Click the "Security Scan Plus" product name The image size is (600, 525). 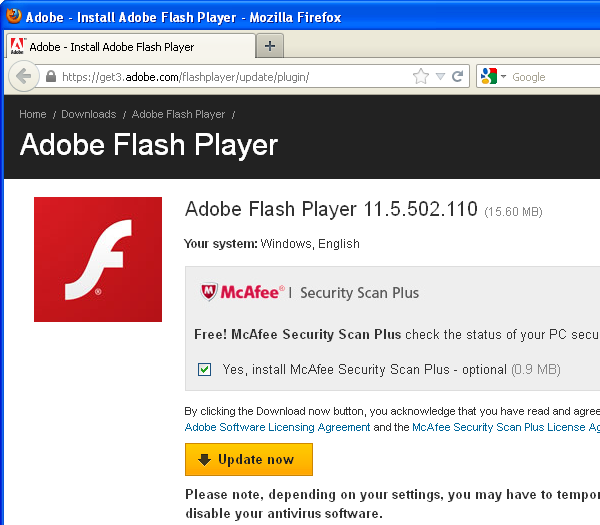click(359, 293)
